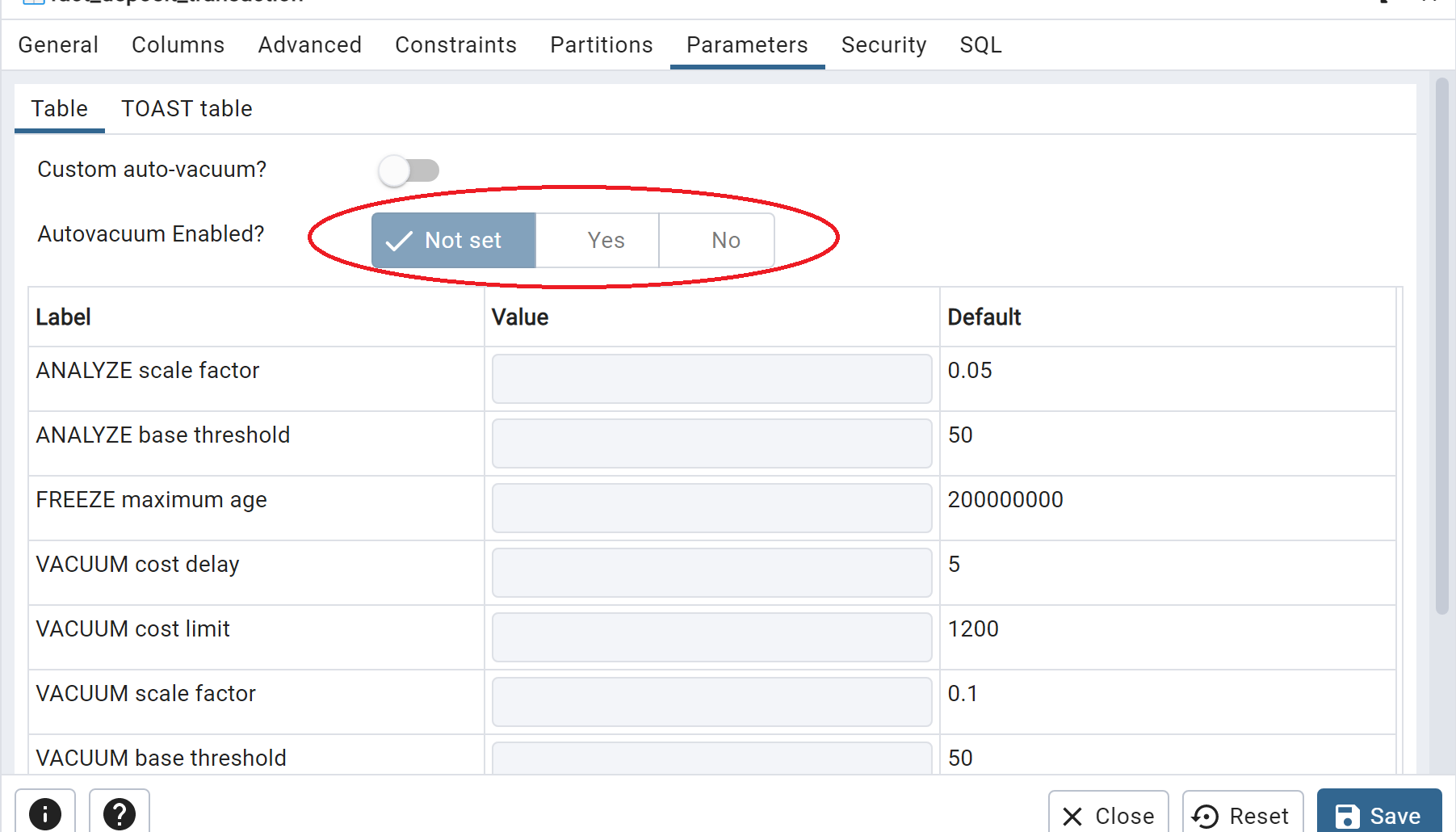This screenshot has width=1456, height=832.
Task: Go to the Constraints tab
Action: [x=455, y=44]
